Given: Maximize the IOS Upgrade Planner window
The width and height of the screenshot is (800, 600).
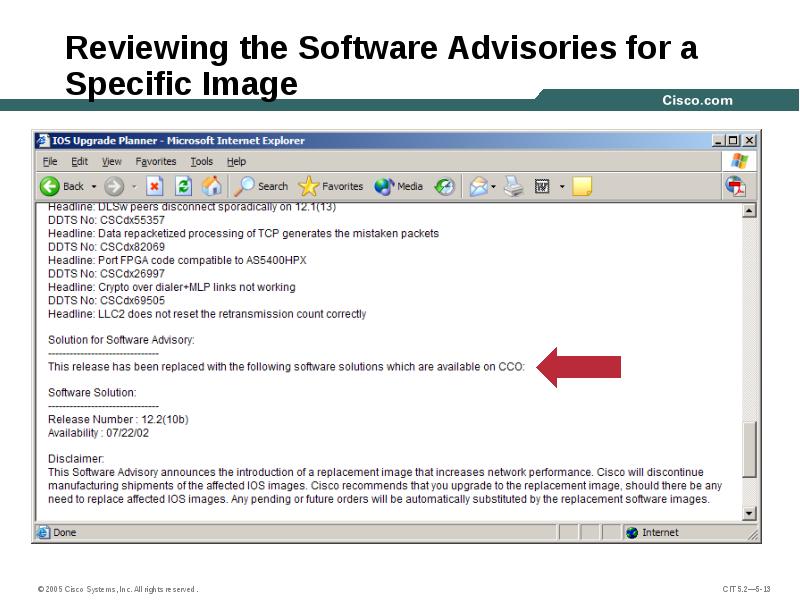Looking at the screenshot, I should tap(733, 140).
